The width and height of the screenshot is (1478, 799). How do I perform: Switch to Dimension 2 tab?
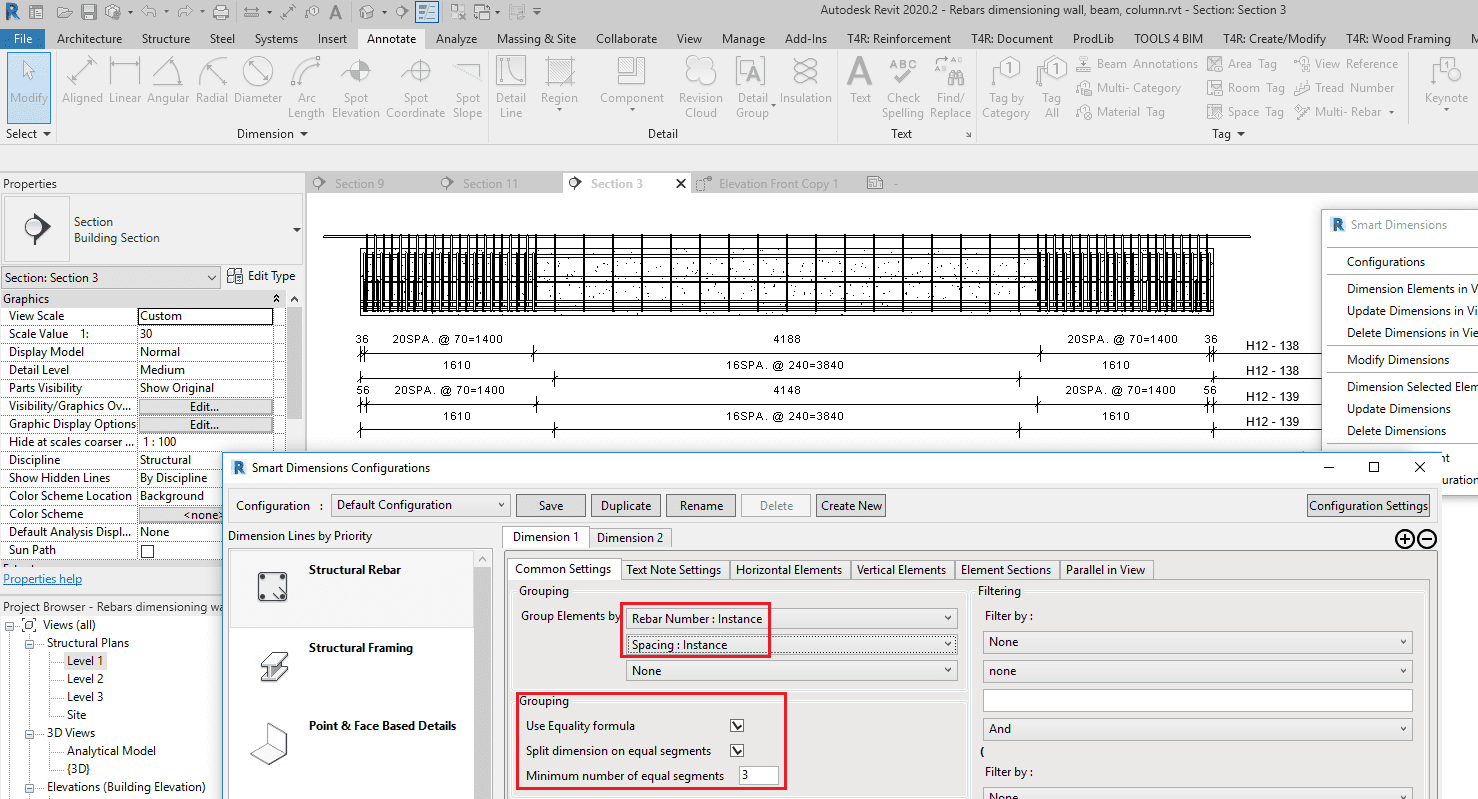[x=630, y=538]
